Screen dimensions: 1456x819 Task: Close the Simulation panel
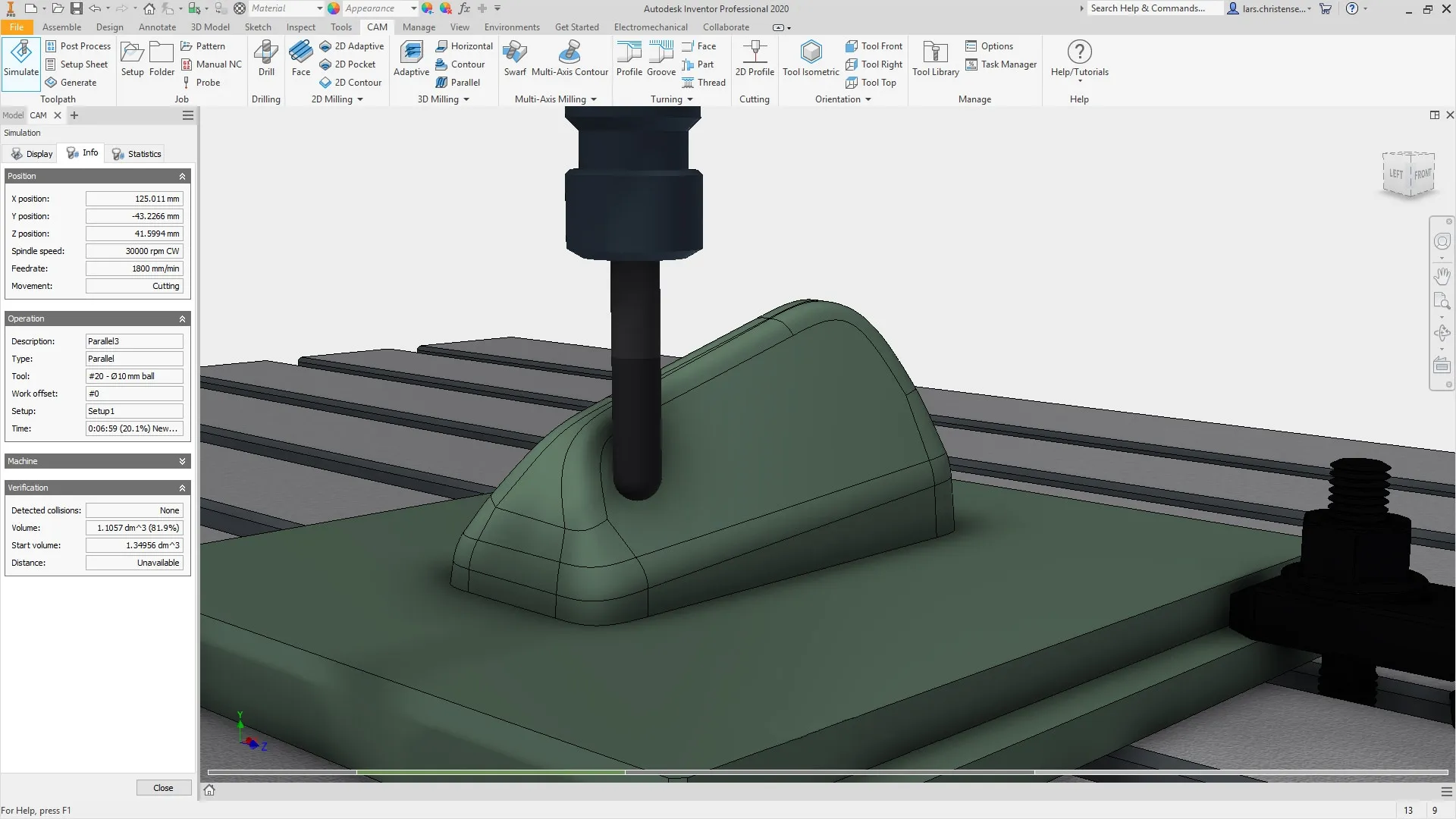(163, 787)
